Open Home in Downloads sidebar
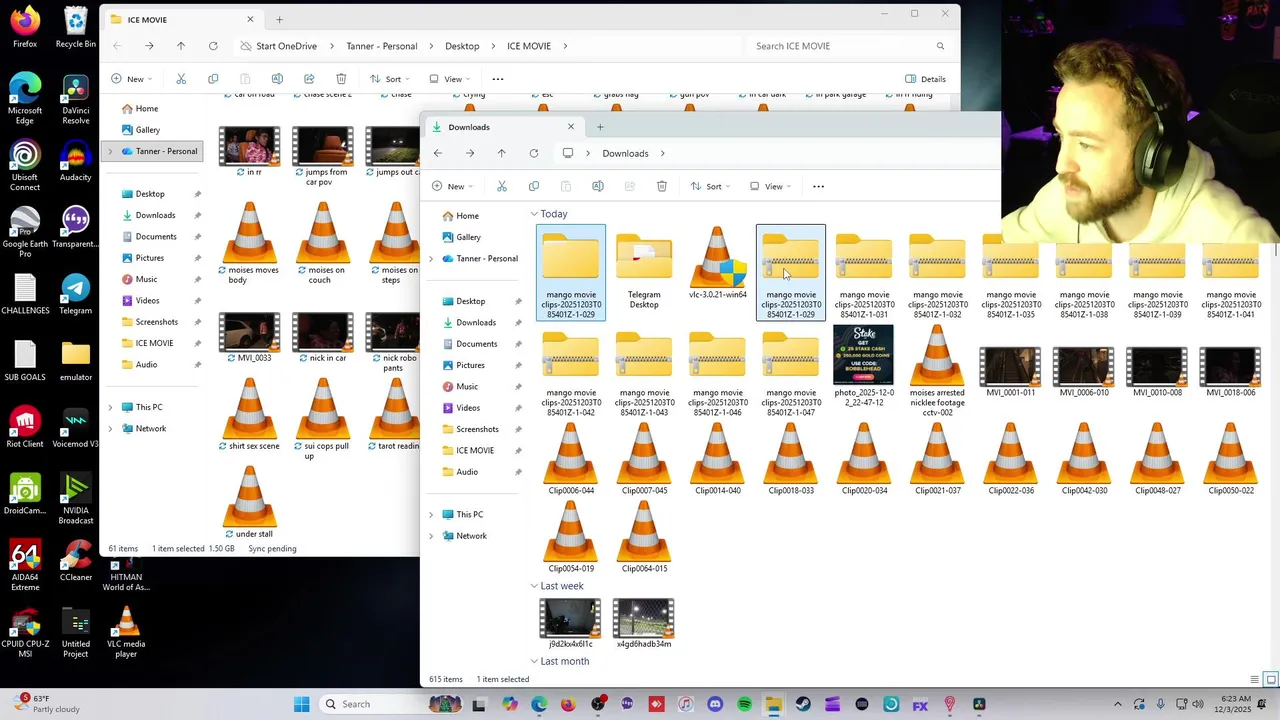The image size is (1280, 720). pos(467,216)
